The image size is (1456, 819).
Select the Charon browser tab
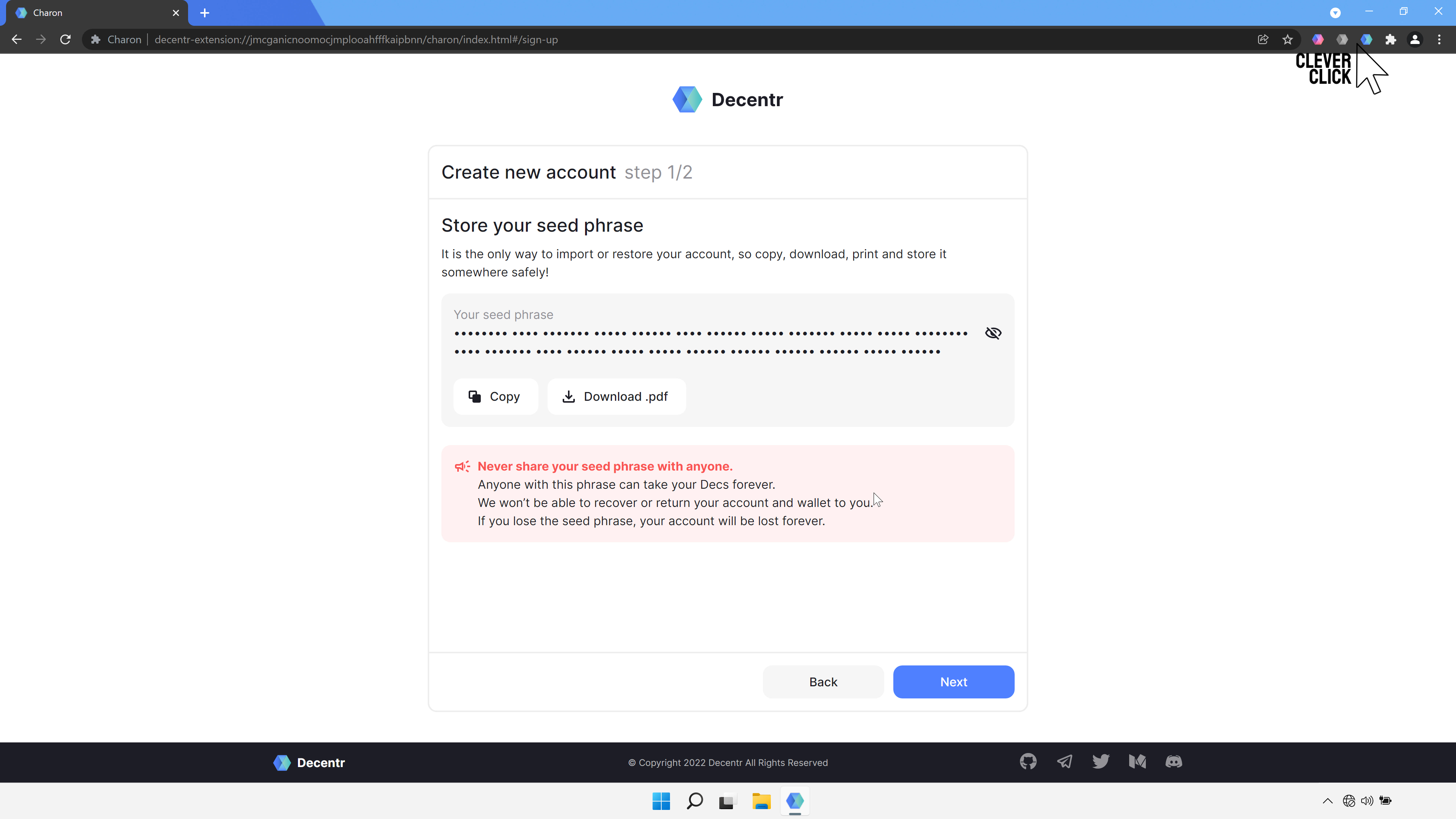85,13
